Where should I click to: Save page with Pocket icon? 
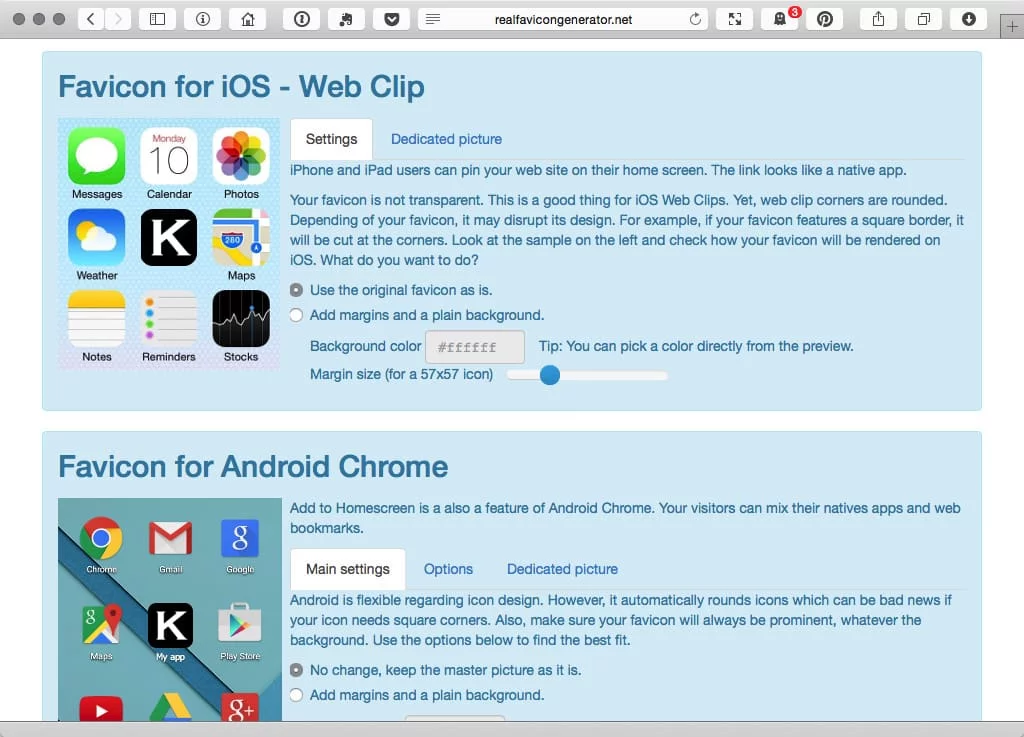pos(391,20)
